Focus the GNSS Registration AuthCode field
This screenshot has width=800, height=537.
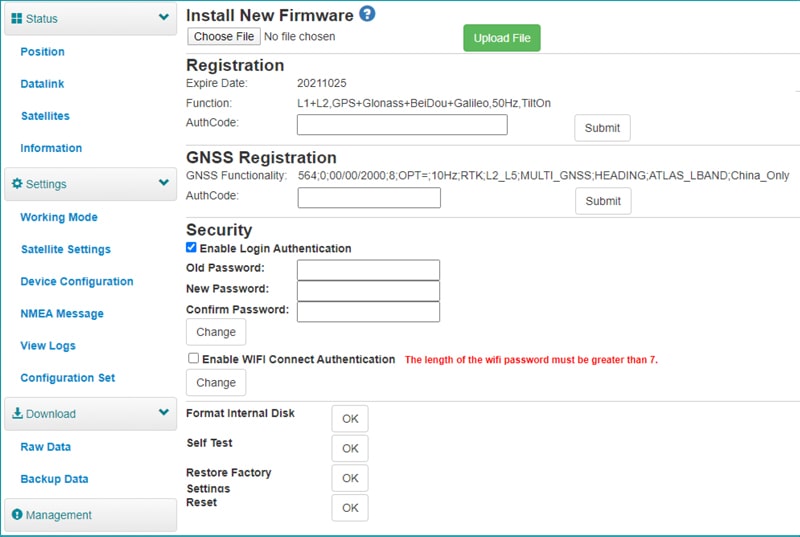(x=368, y=198)
